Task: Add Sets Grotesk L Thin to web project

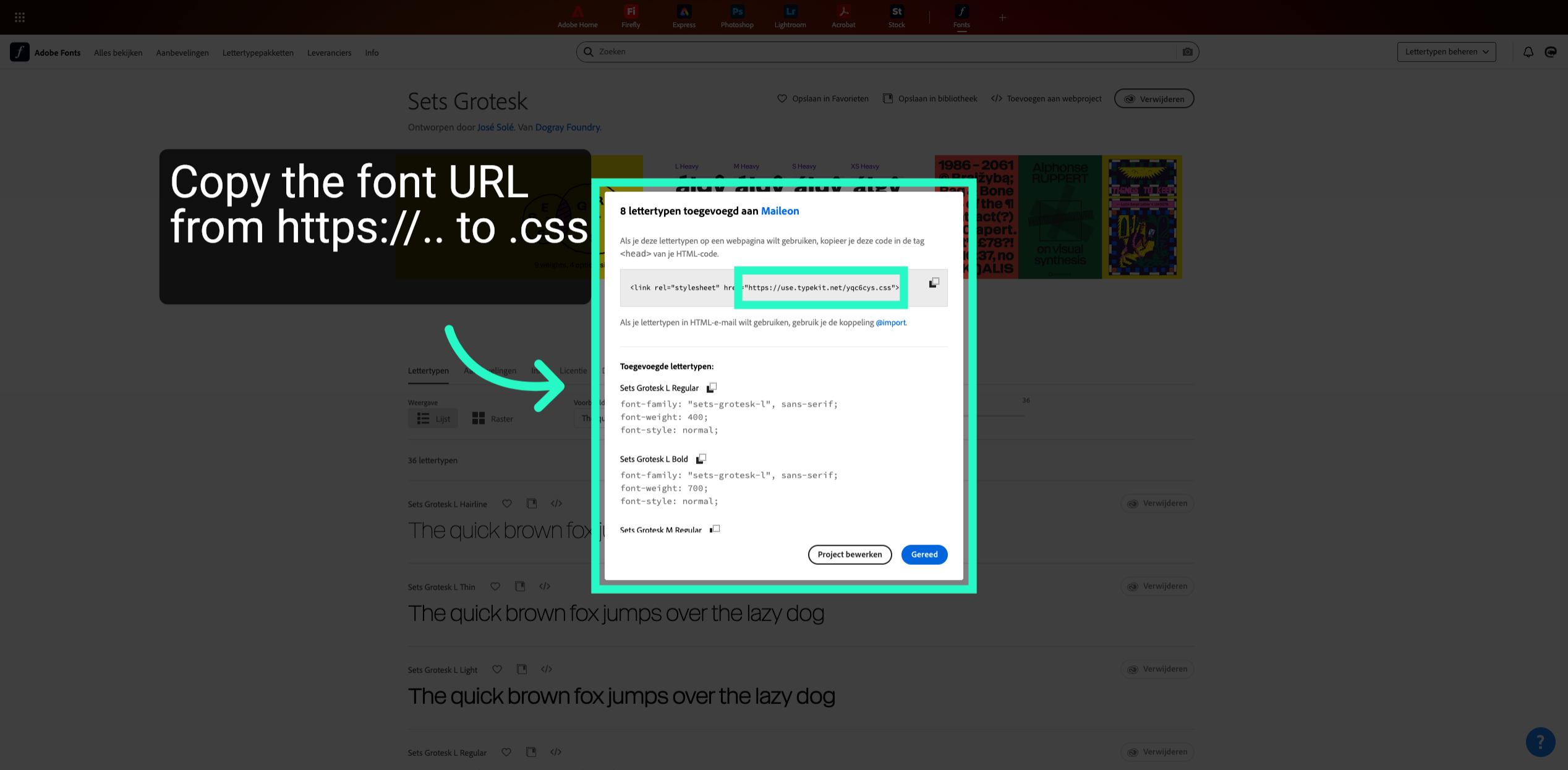Action: click(545, 586)
